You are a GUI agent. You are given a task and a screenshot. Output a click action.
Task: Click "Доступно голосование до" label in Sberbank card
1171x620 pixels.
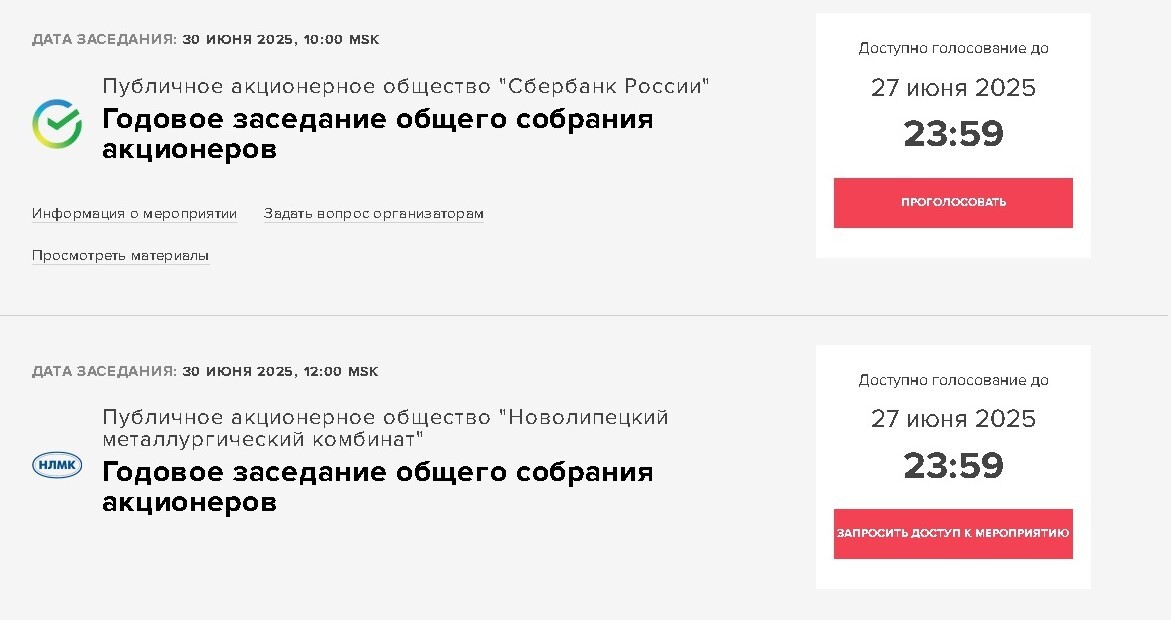(953, 48)
